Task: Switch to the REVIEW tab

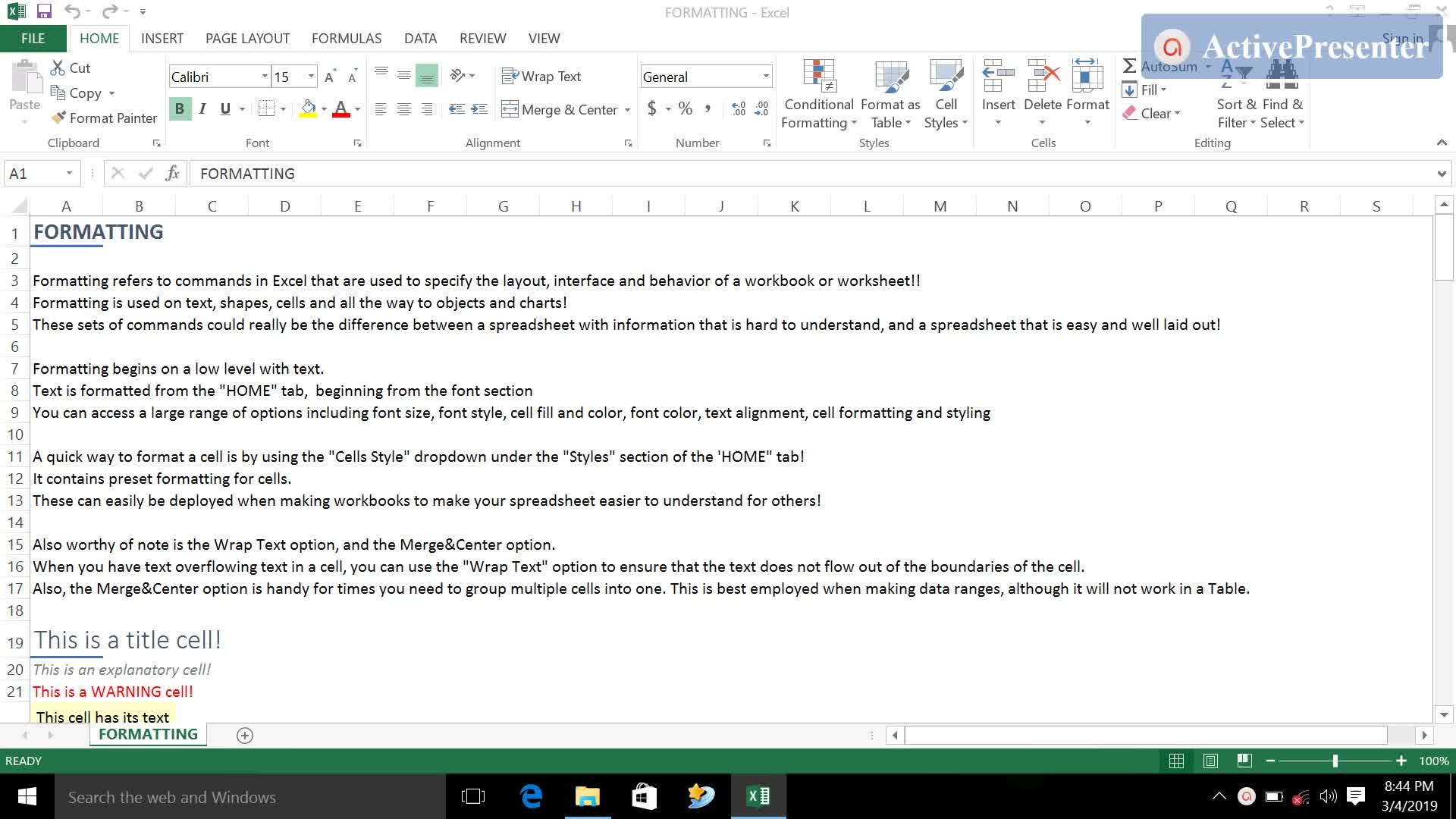Action: 482,39
